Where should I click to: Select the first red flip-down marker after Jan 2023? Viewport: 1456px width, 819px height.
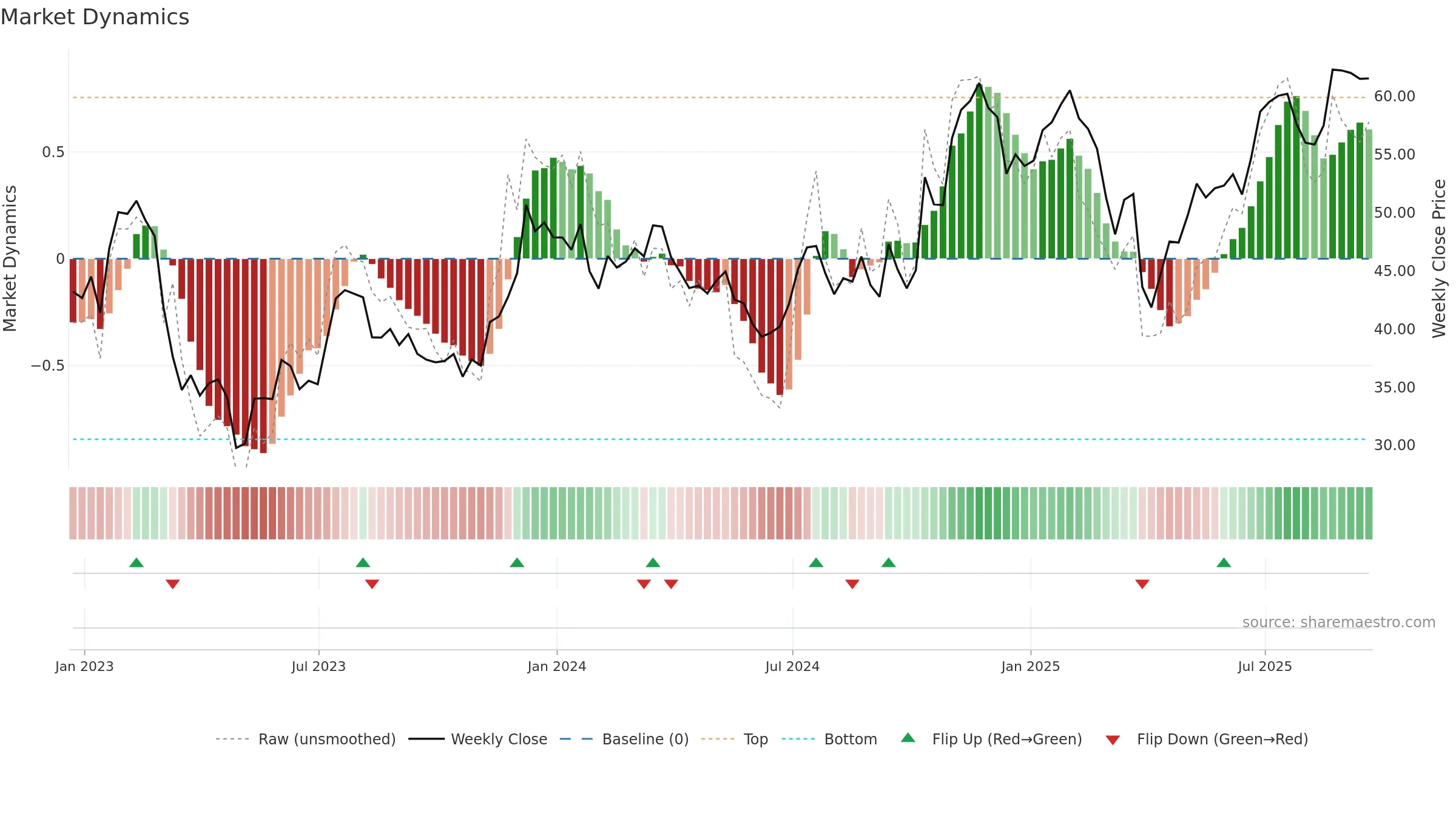(x=172, y=584)
